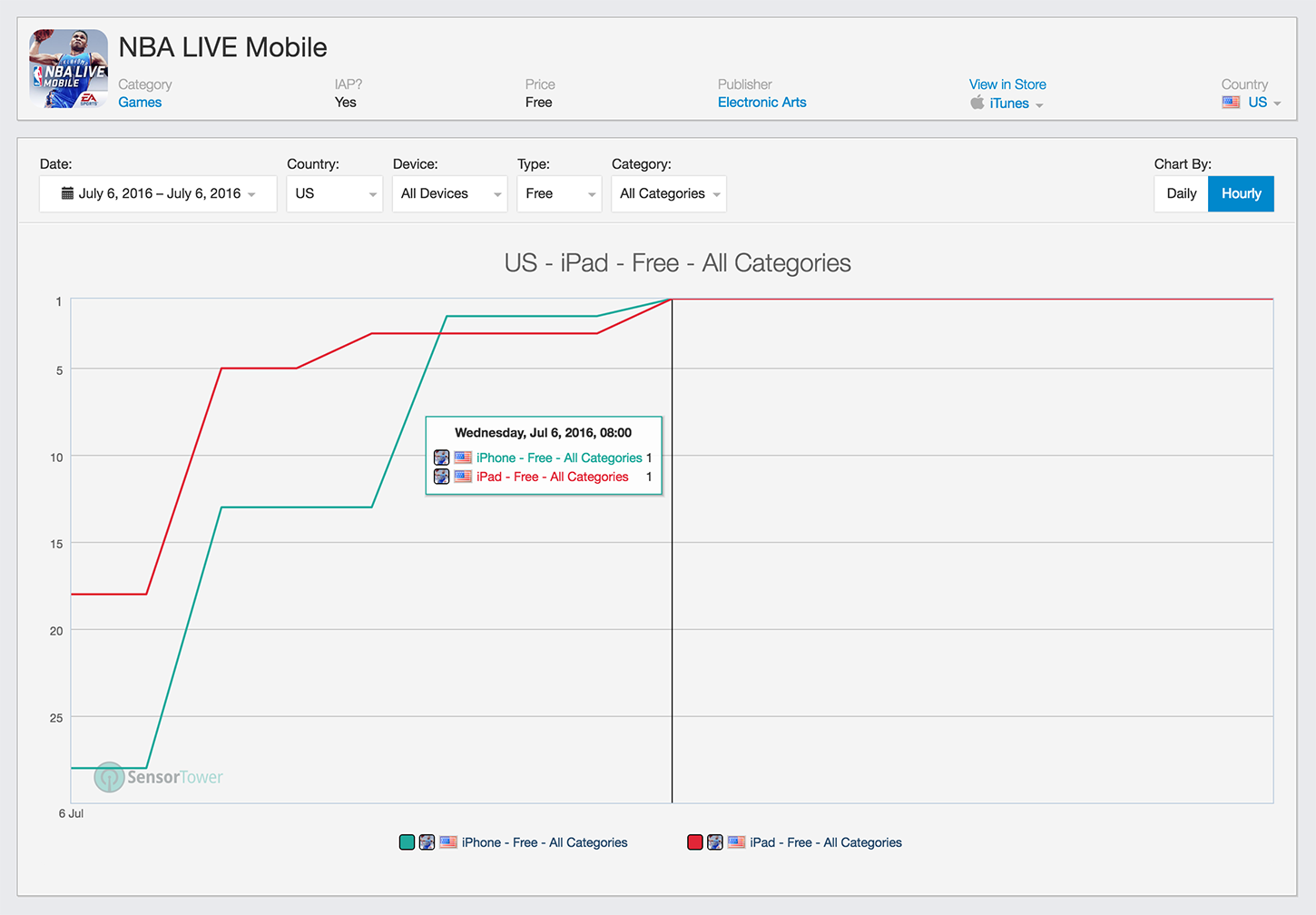Click the 08:00 vertical marker line on chart
The width and height of the screenshot is (1316, 915).
(672, 550)
